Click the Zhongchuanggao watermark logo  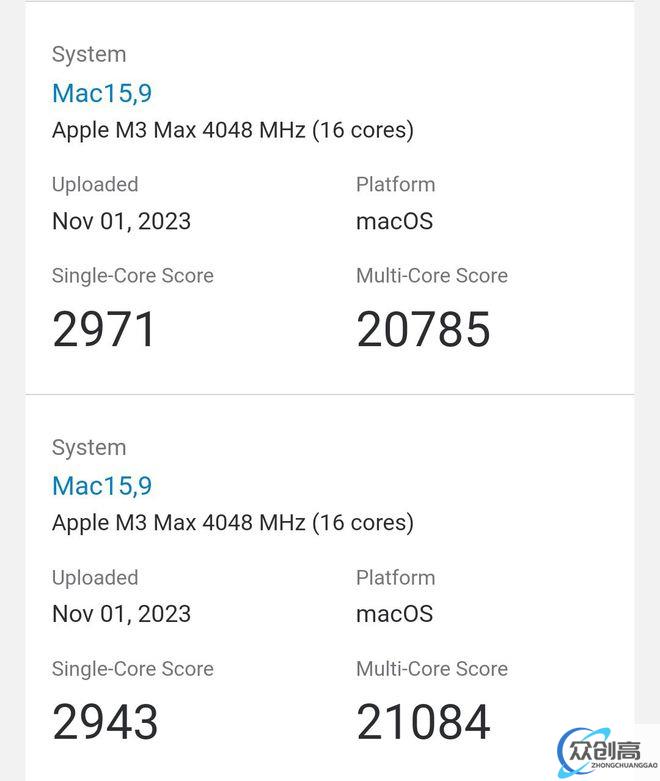click(x=607, y=751)
